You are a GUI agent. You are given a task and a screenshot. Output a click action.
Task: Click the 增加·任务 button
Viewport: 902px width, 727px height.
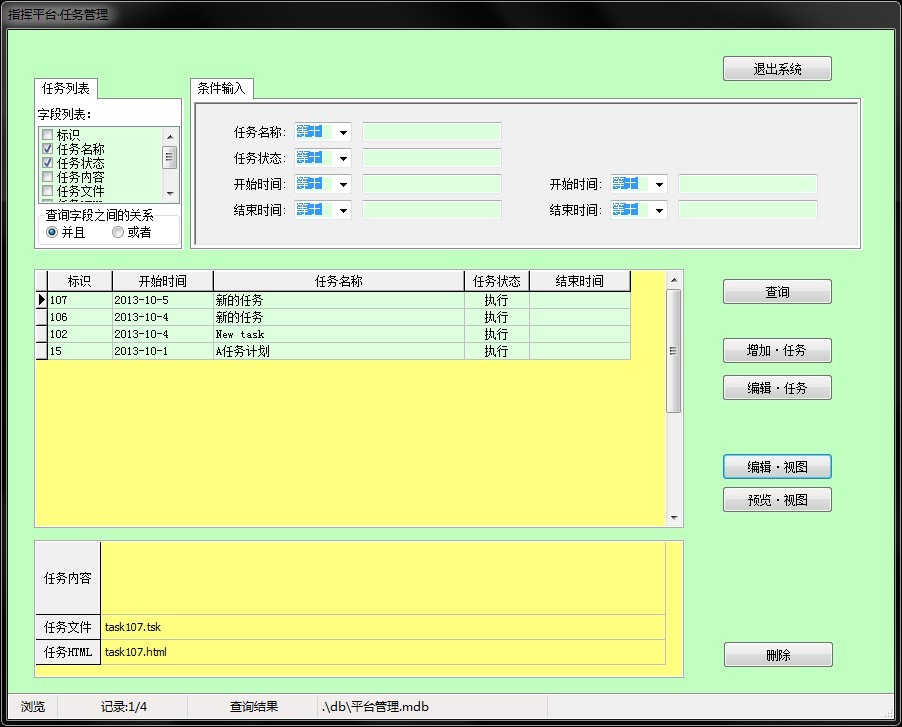(777, 350)
